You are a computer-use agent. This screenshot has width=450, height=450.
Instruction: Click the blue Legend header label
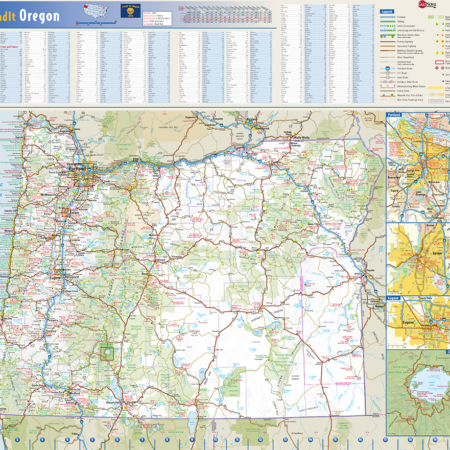click(387, 12)
